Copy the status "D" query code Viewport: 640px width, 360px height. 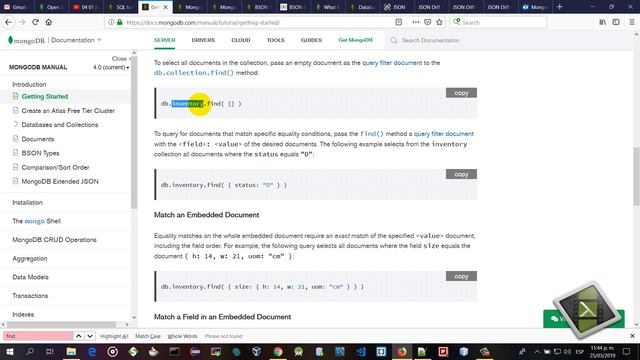pos(461,174)
